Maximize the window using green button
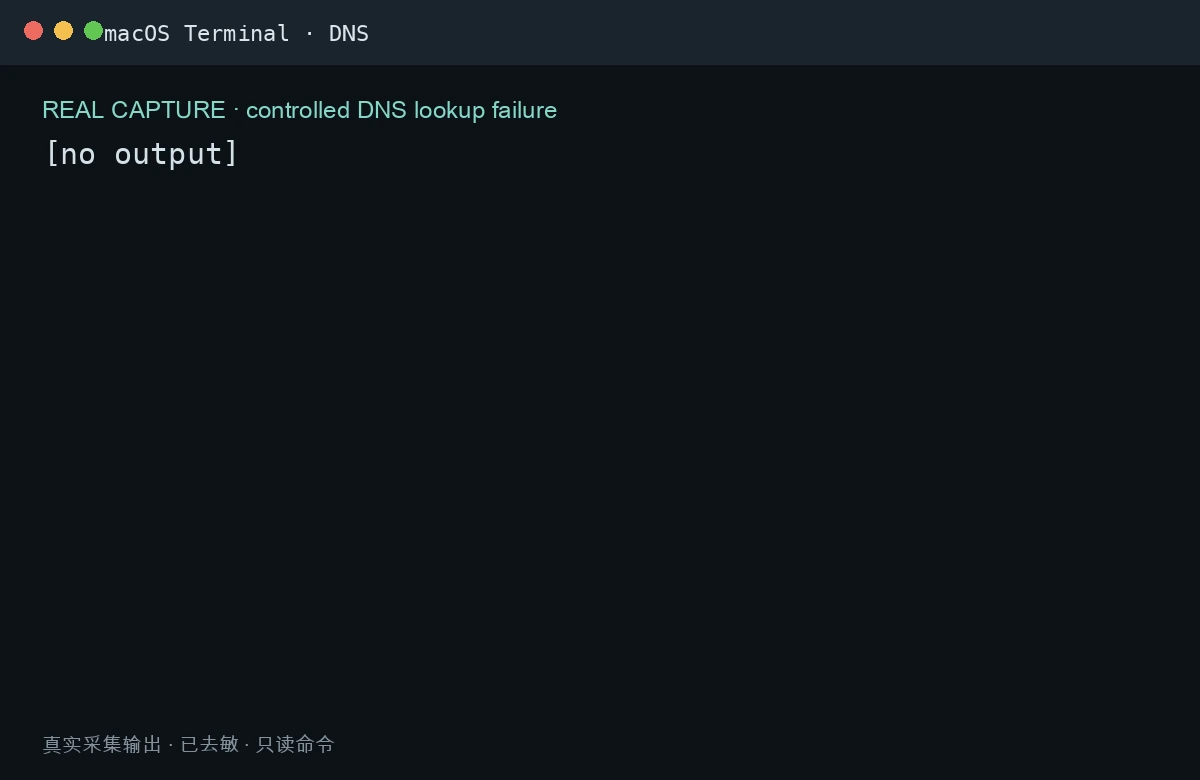1200x780 pixels. [x=93, y=31]
